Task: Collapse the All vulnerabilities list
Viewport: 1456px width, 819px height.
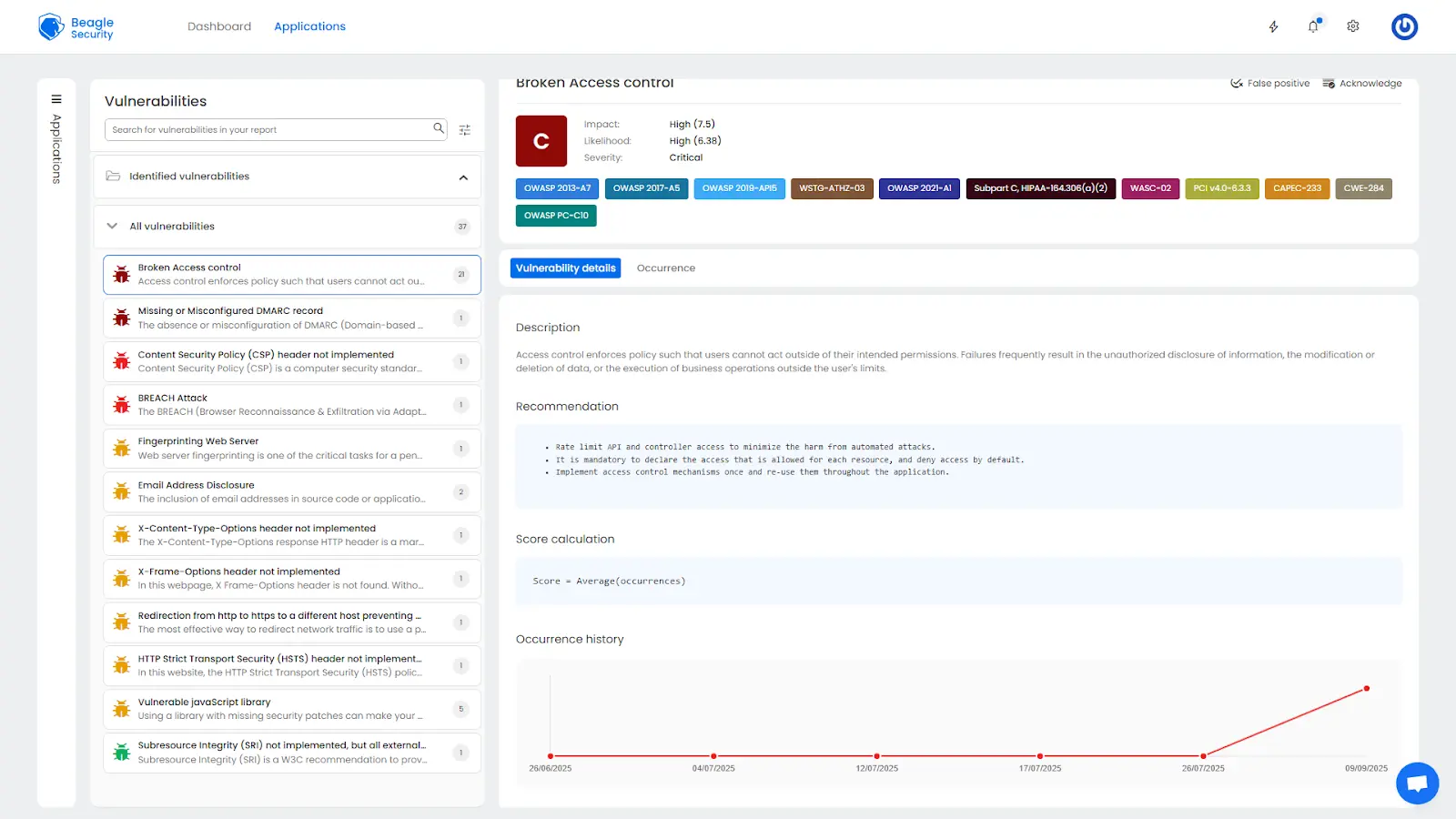Action: [111, 226]
